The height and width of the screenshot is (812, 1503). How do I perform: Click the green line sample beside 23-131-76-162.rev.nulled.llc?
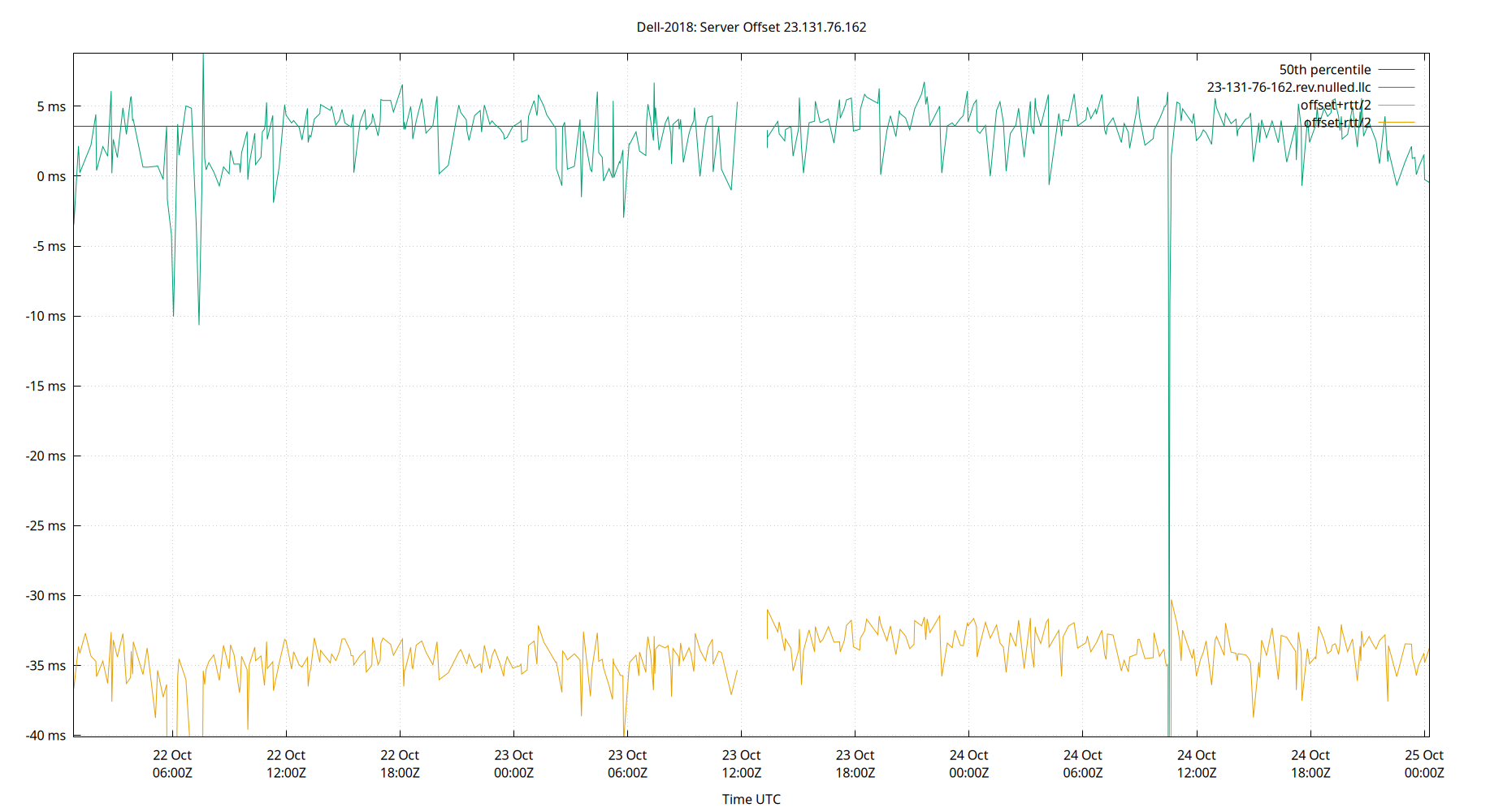[1397, 87]
